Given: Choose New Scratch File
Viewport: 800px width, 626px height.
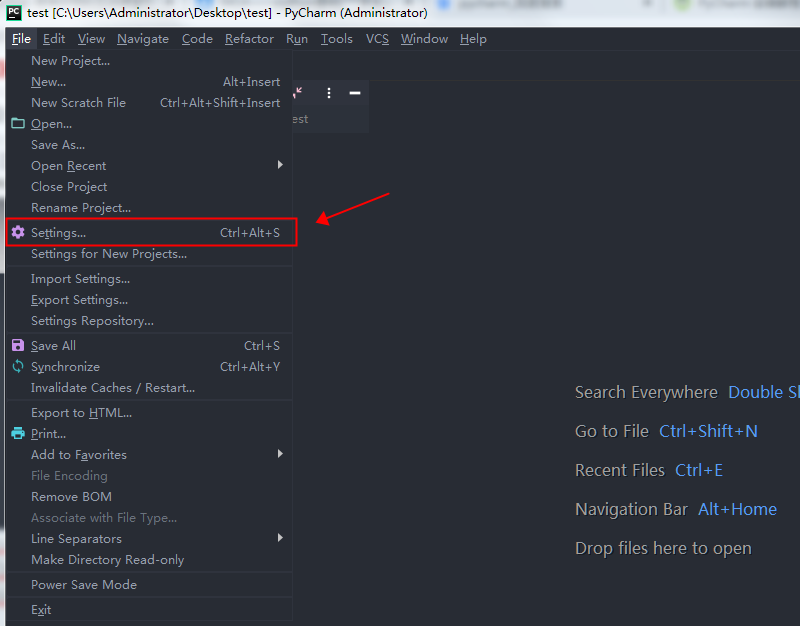Looking at the screenshot, I should [x=149, y=103].
